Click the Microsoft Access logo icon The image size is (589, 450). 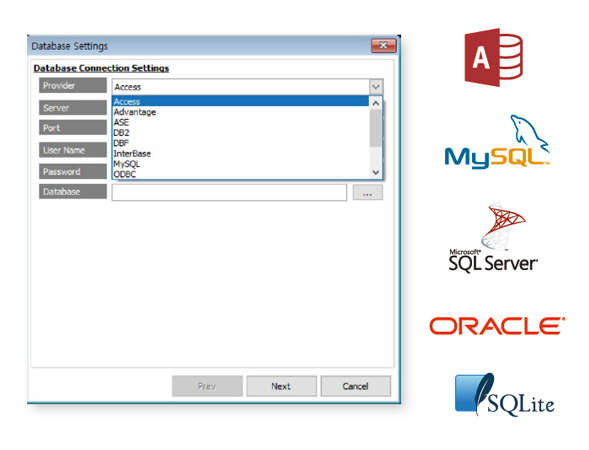coord(493,57)
